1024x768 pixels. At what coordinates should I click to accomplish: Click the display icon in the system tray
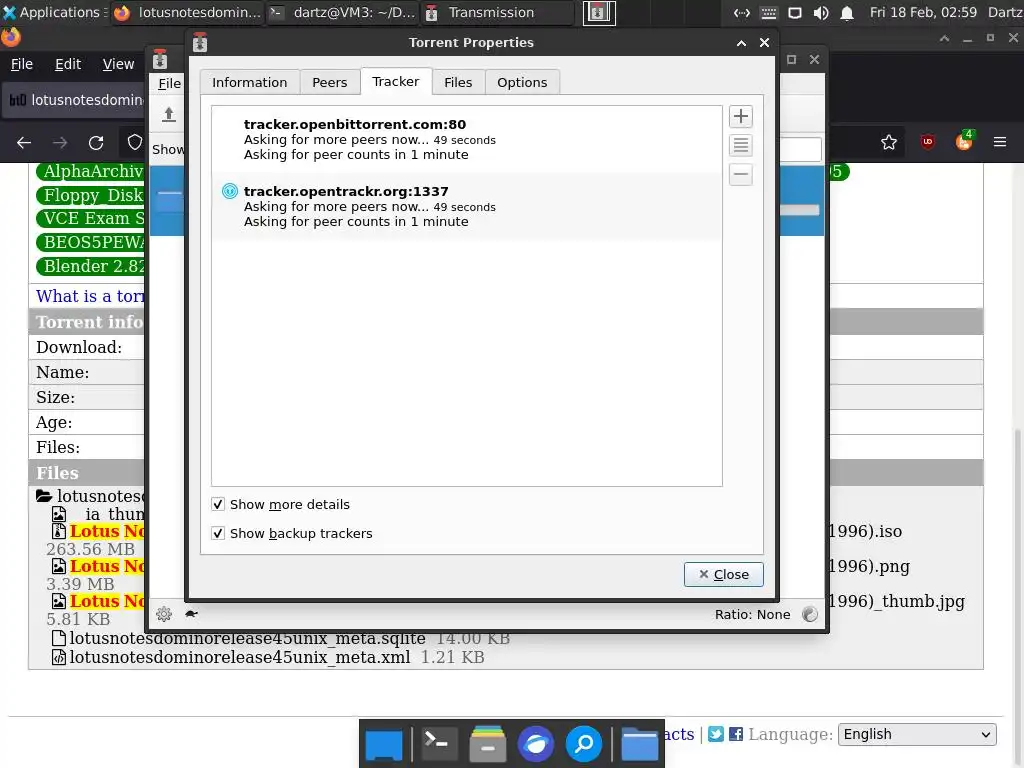(795, 12)
